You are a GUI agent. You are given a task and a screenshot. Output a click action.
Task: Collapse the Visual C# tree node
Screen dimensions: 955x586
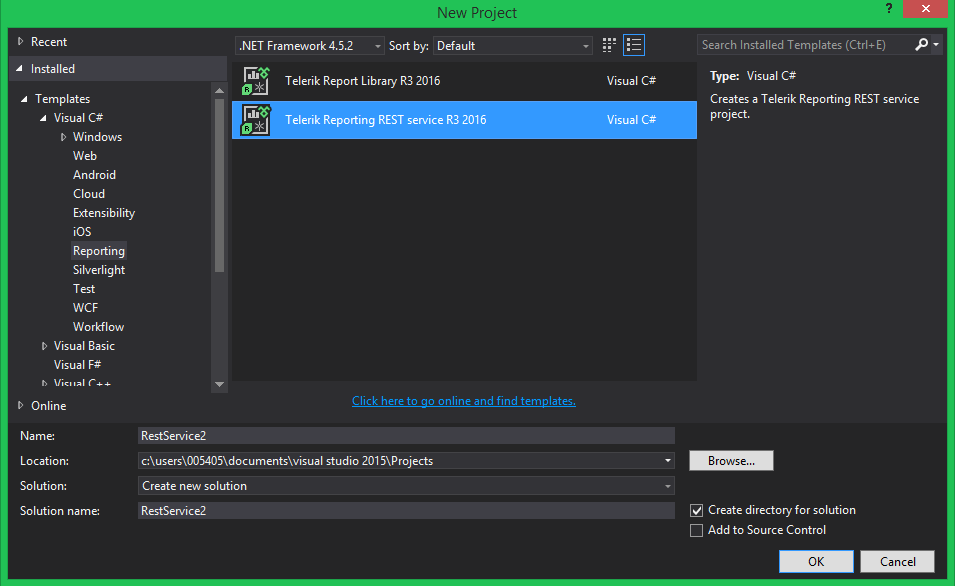tap(43, 118)
